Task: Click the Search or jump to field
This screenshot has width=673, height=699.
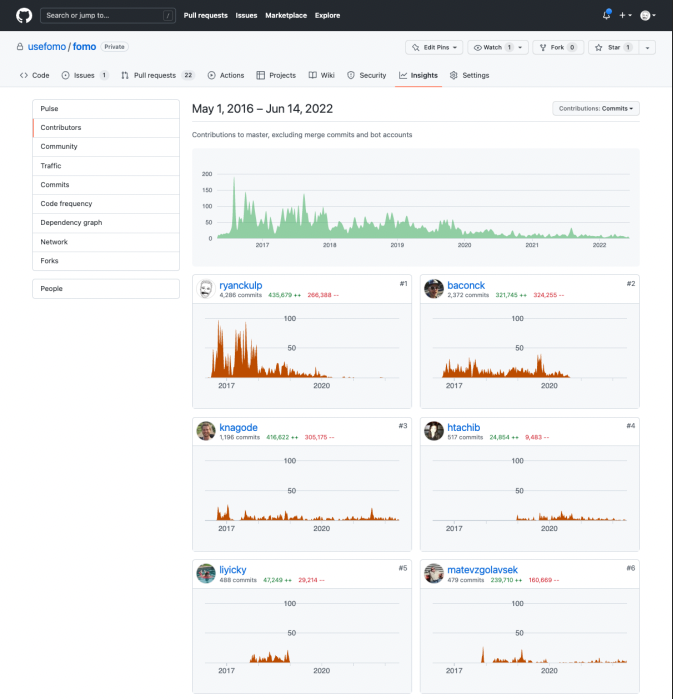Action: 108,15
